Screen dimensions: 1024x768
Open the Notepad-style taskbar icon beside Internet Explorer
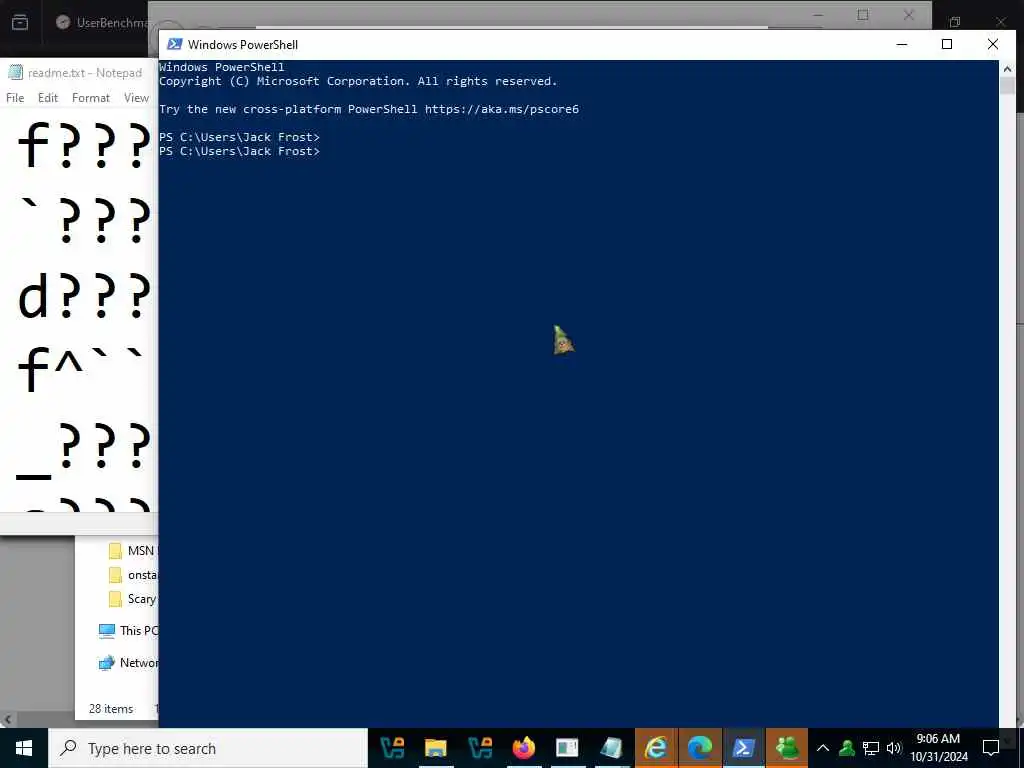611,748
